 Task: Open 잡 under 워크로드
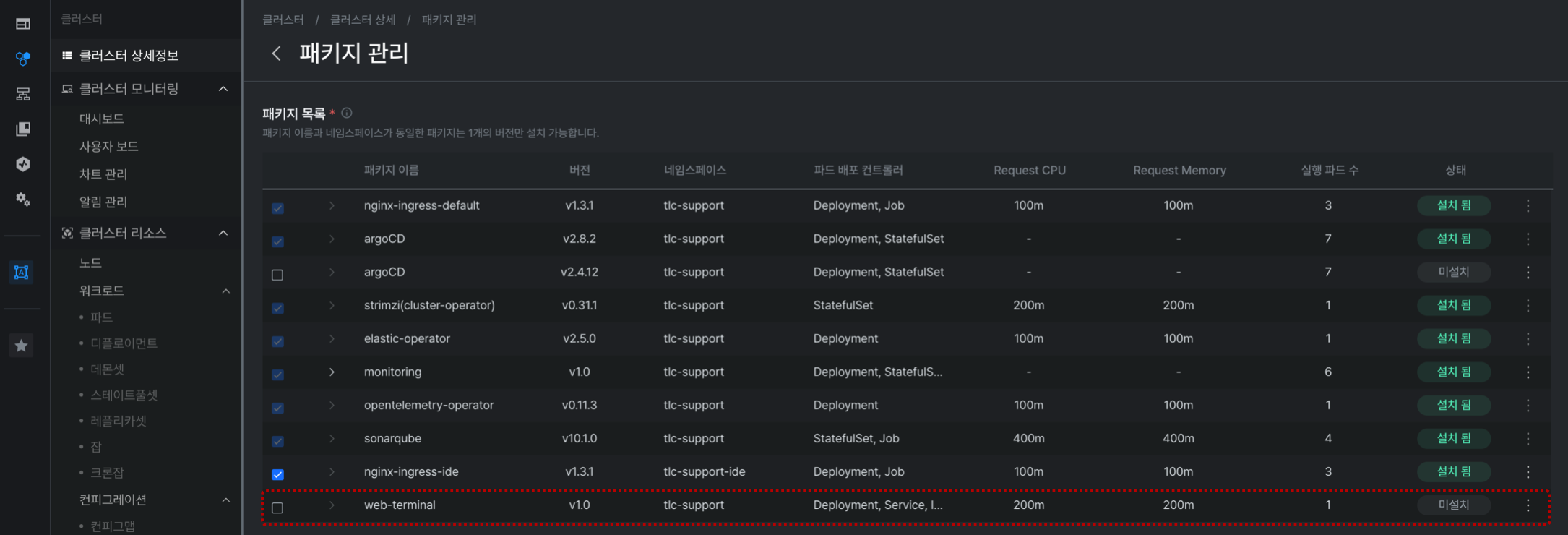tap(95, 447)
